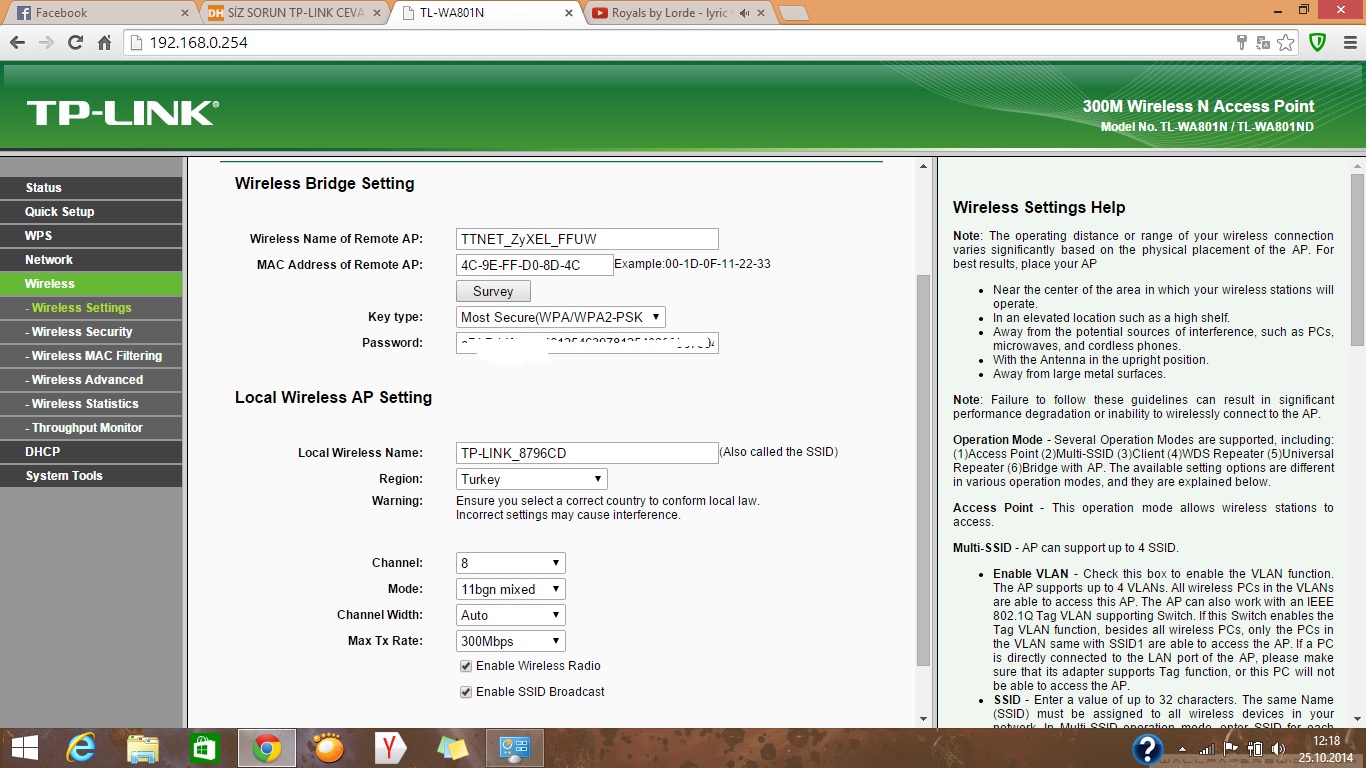Viewport: 1366px width, 768px height.
Task: Click the TP-LINK logo
Action: (122, 112)
